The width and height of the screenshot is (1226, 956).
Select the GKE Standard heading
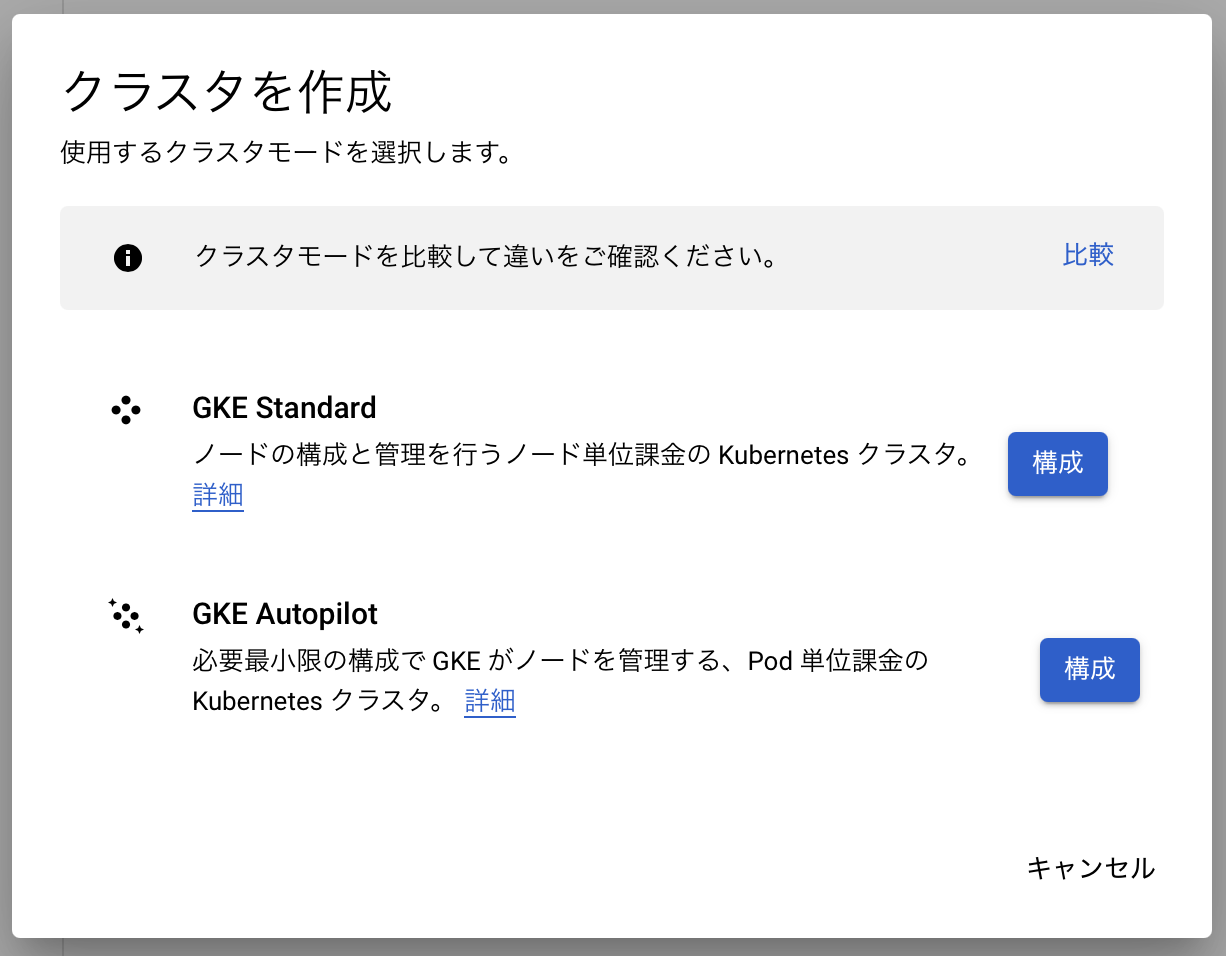click(x=284, y=408)
